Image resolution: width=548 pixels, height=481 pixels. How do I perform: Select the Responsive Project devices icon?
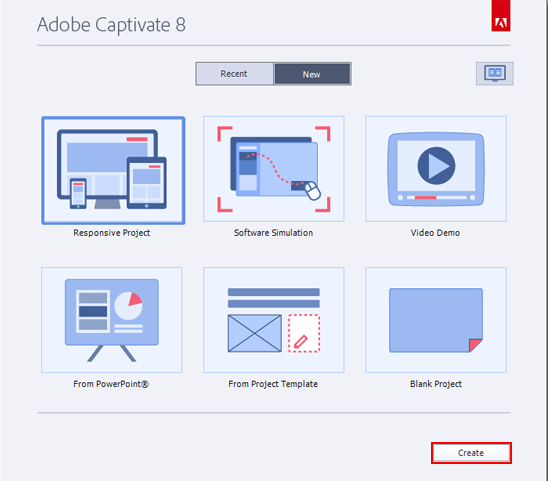click(x=113, y=170)
